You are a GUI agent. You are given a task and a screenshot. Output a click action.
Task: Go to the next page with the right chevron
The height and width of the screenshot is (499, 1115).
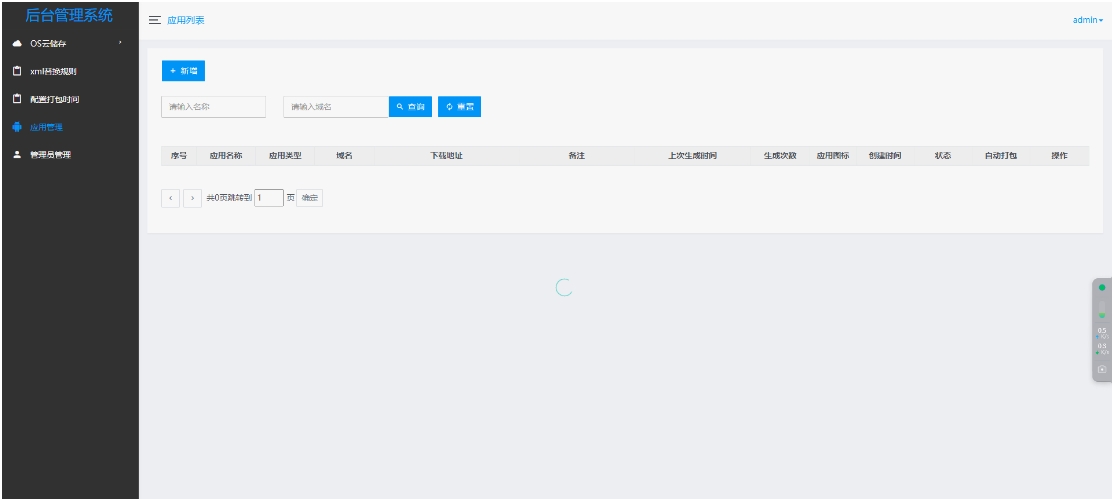(x=192, y=198)
